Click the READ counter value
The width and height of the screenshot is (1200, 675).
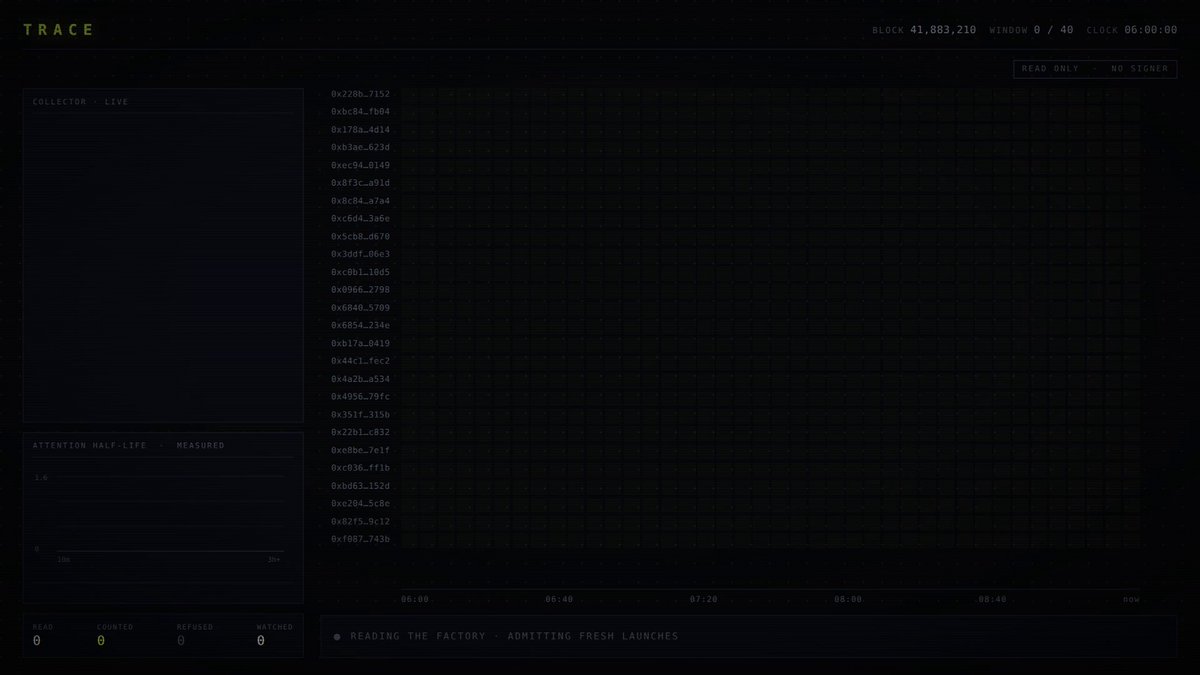37,641
